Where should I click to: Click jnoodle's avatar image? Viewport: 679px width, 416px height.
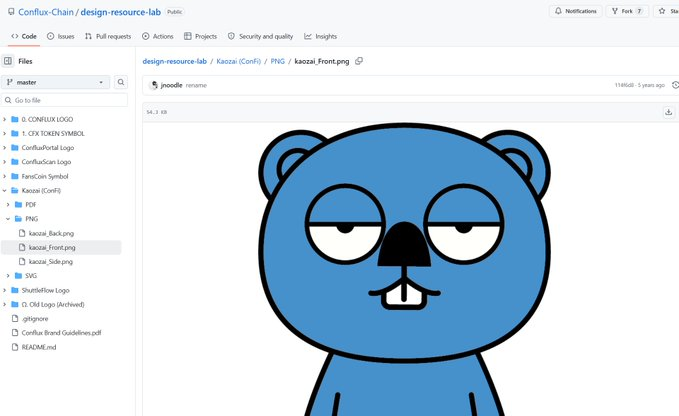tap(153, 85)
